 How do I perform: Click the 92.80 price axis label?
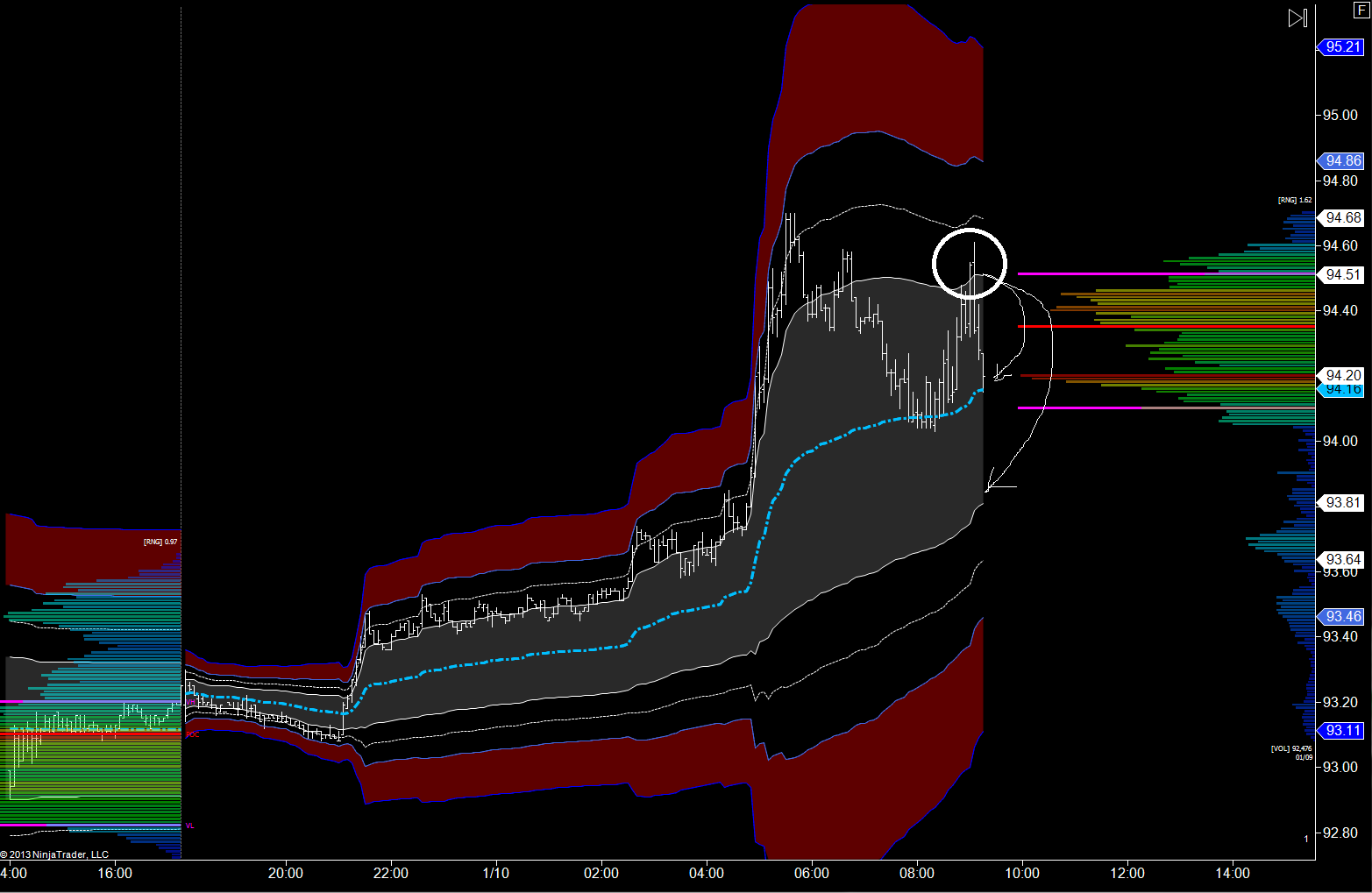coord(1340,833)
